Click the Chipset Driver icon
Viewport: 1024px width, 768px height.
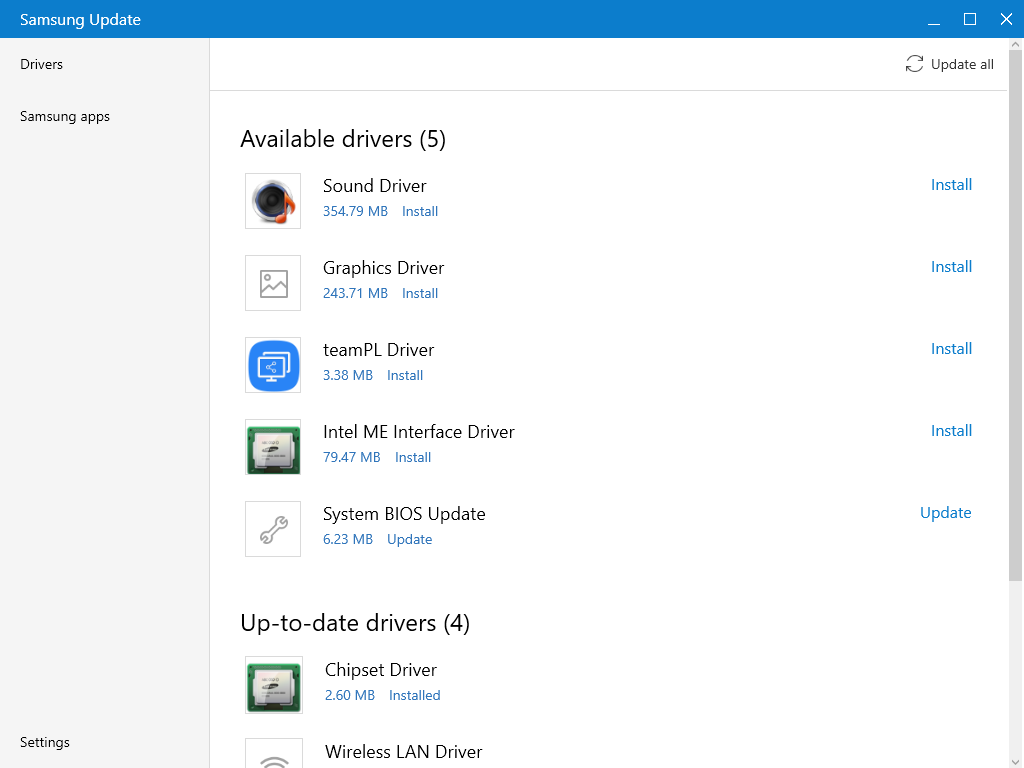272,684
